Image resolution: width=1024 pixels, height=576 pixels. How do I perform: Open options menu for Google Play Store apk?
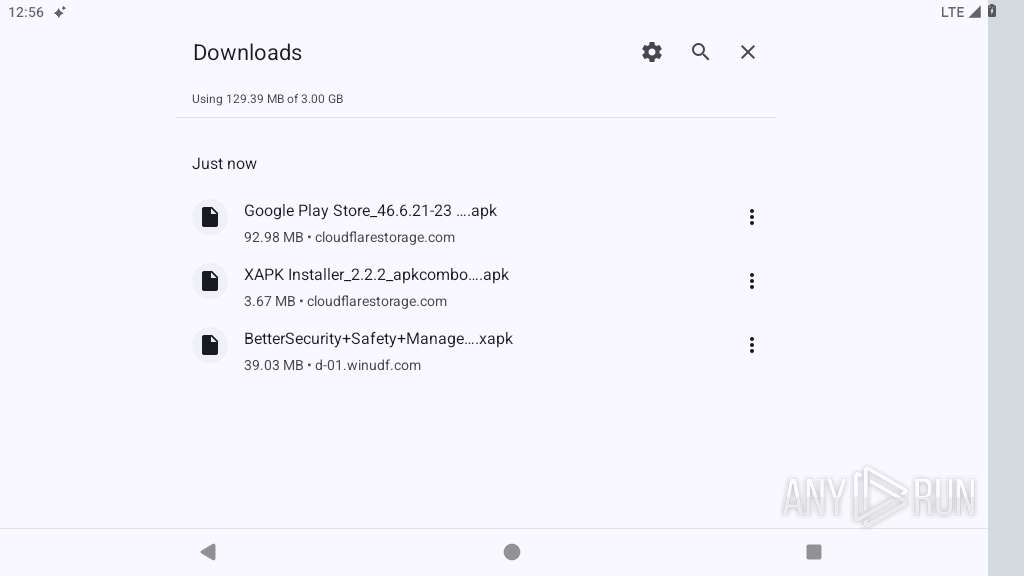tap(752, 217)
